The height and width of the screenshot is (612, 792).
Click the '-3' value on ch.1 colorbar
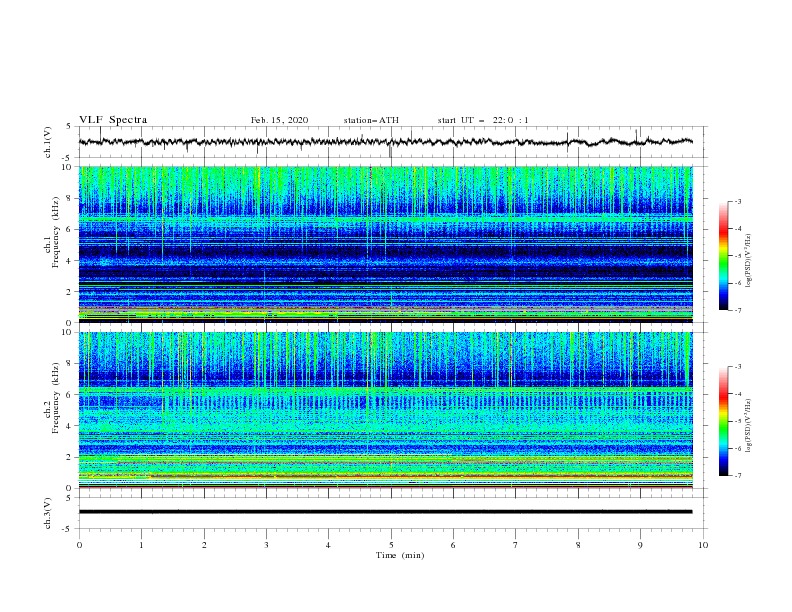(737, 201)
